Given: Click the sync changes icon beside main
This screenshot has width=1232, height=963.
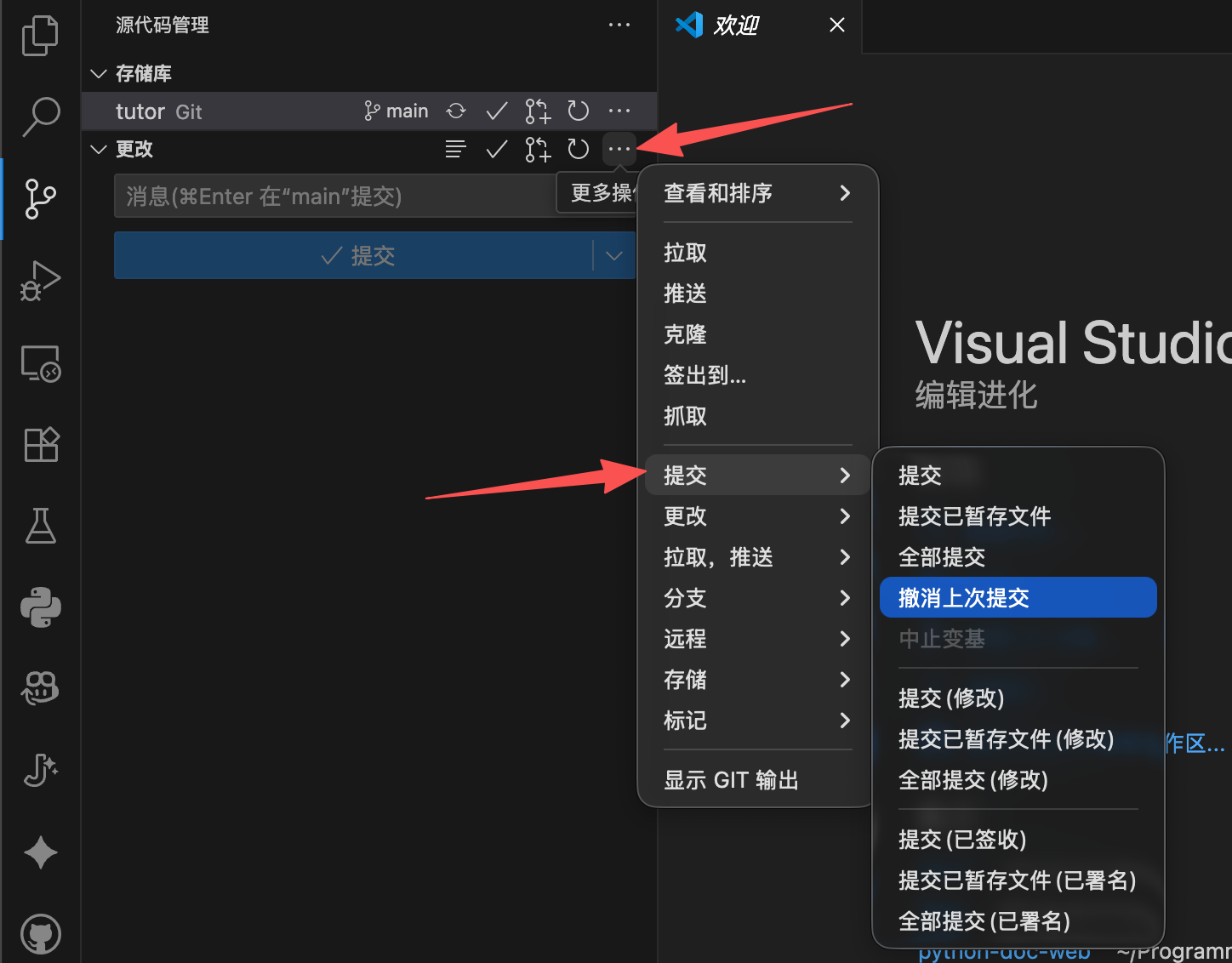Looking at the screenshot, I should click(456, 111).
